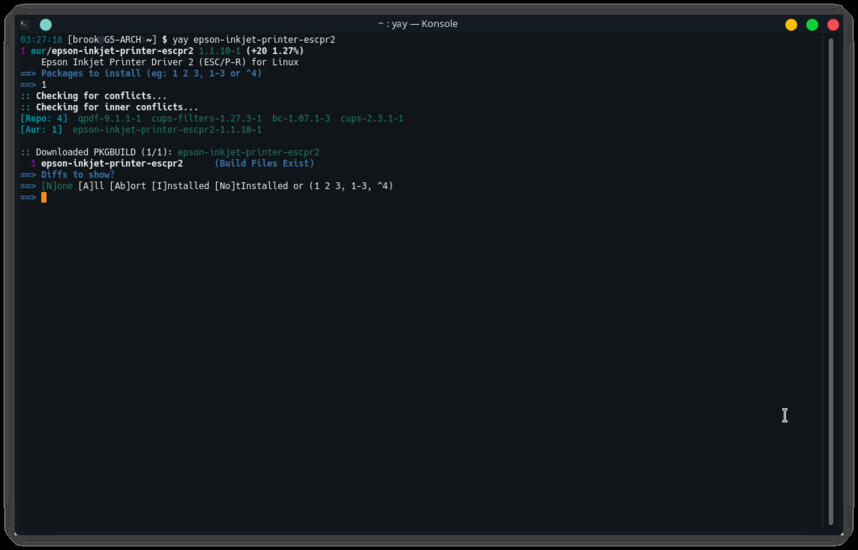Click the terminal icon in the title bar
Screen dimensions: 858x550
[25, 24]
